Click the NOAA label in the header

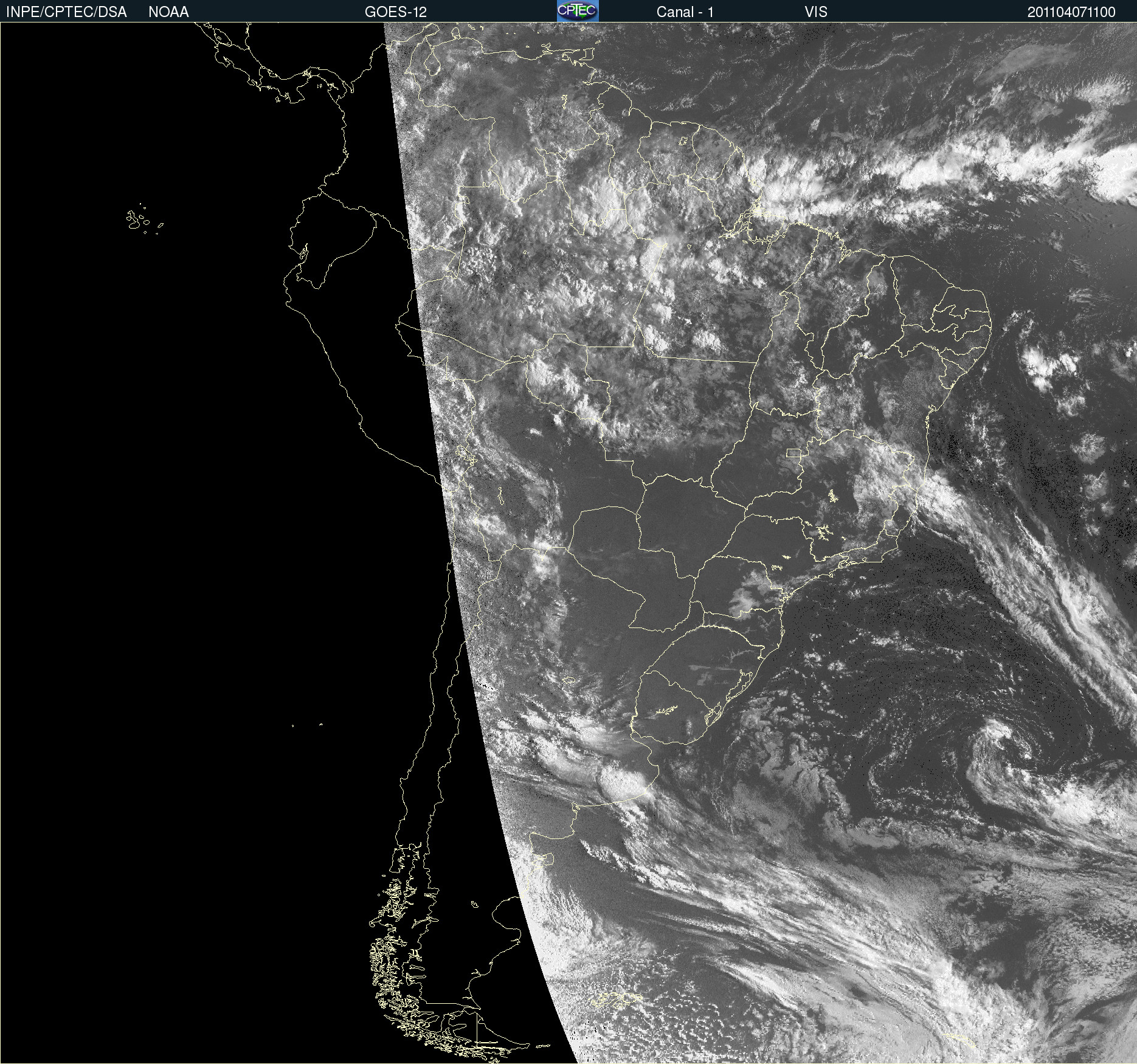tap(168, 12)
